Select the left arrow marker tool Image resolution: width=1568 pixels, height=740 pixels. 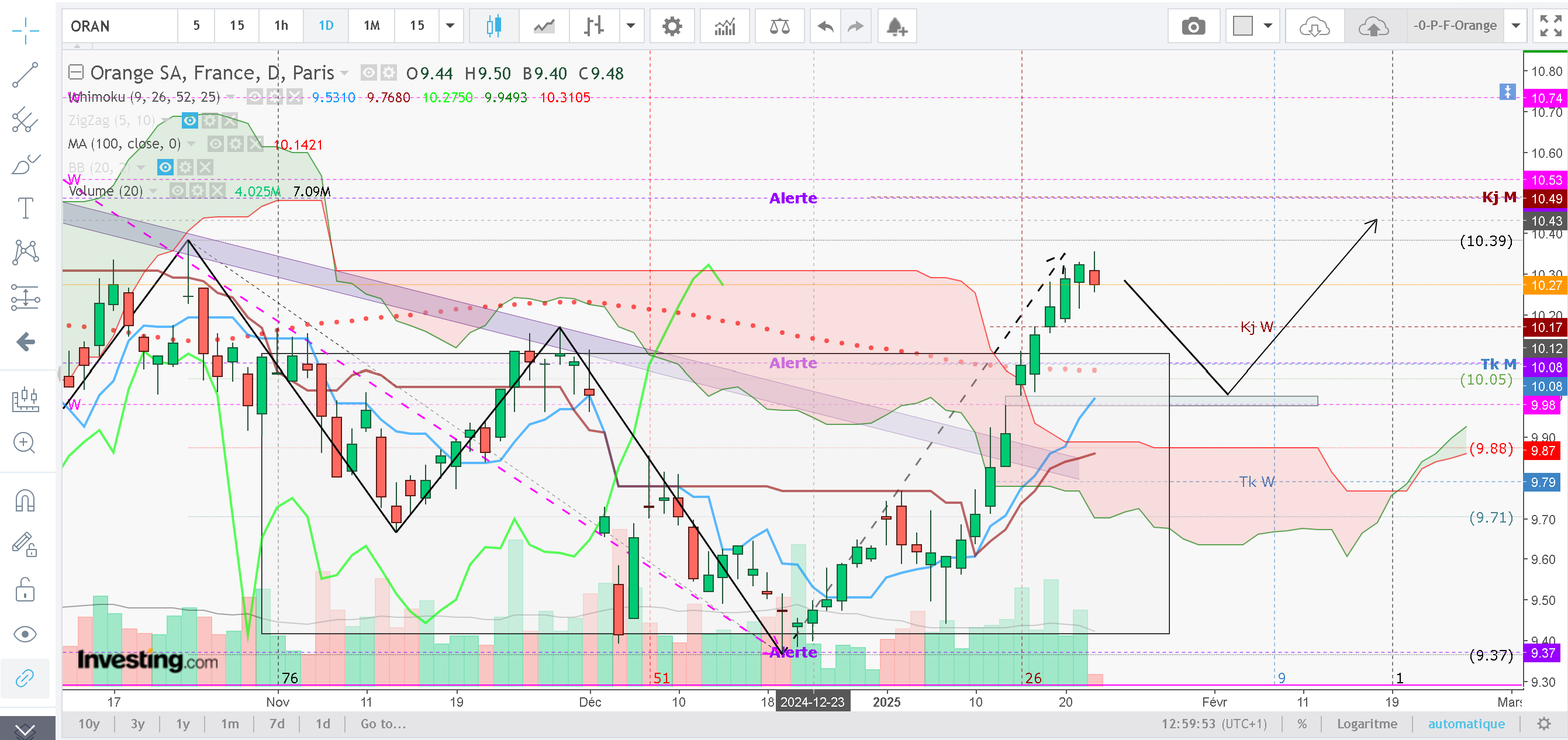click(25, 341)
